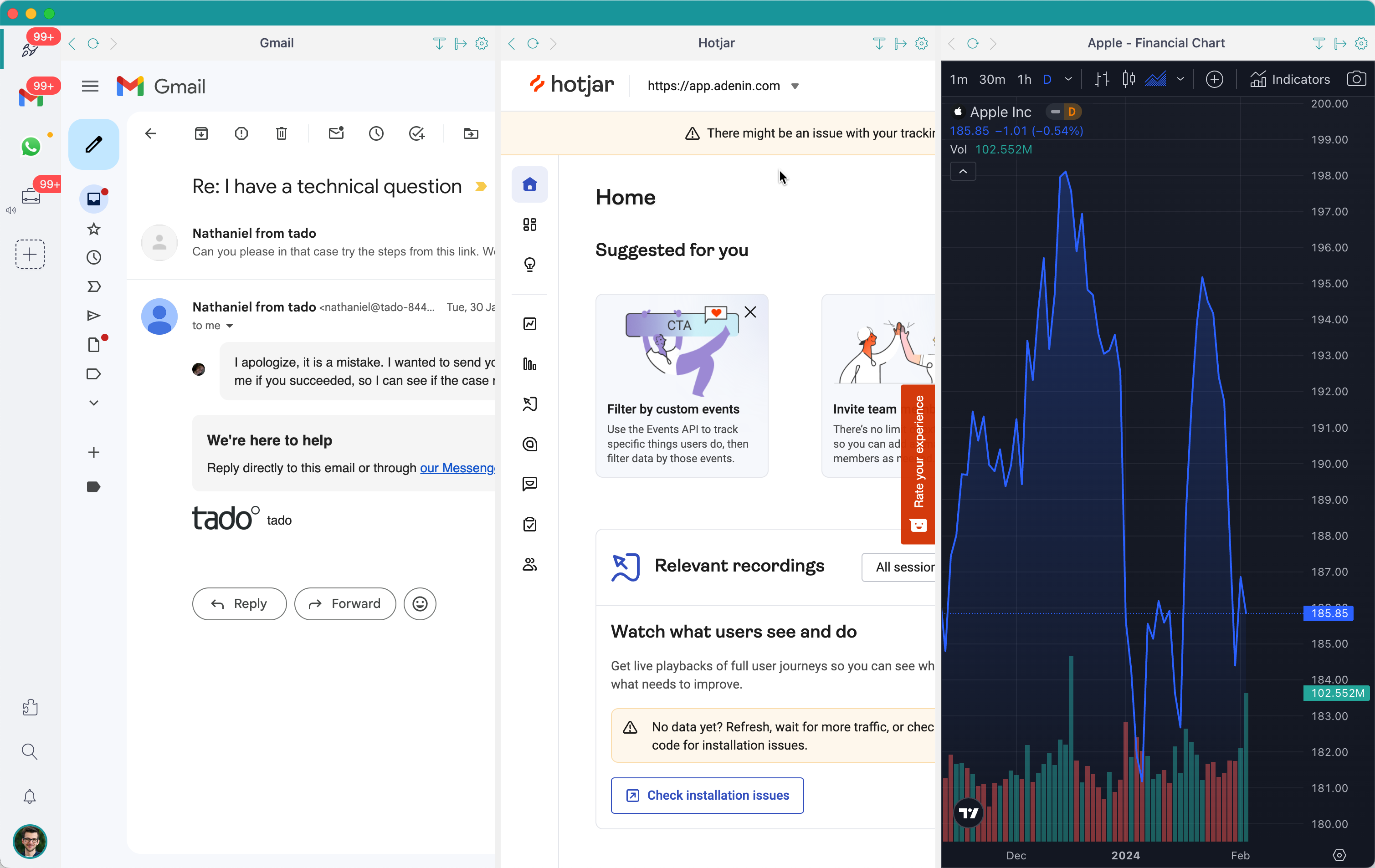Open Starred mail in Gmail sidebar
This screenshot has width=1375, height=868.
[x=94, y=229]
